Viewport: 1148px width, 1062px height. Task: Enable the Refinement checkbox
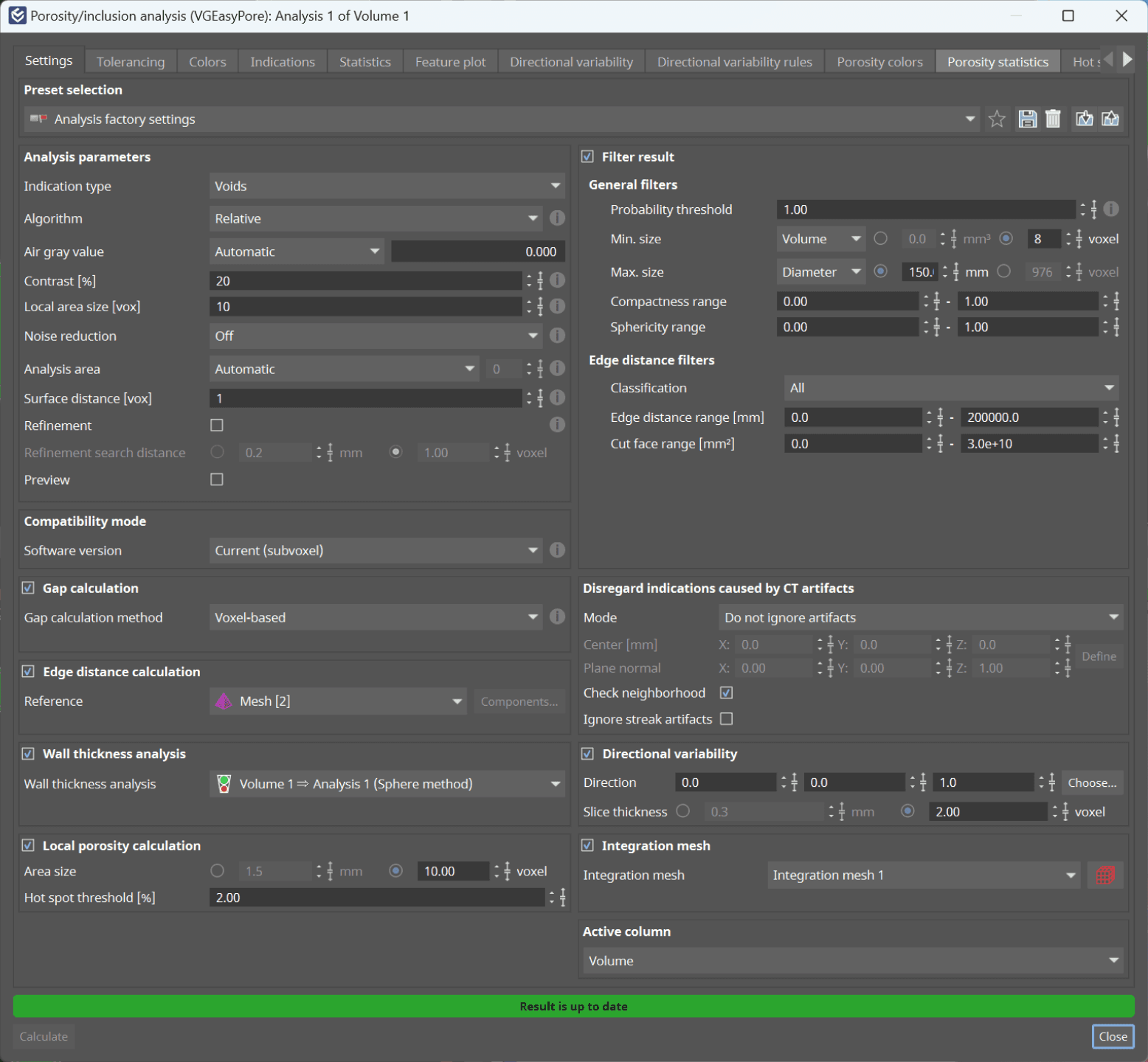[217, 426]
